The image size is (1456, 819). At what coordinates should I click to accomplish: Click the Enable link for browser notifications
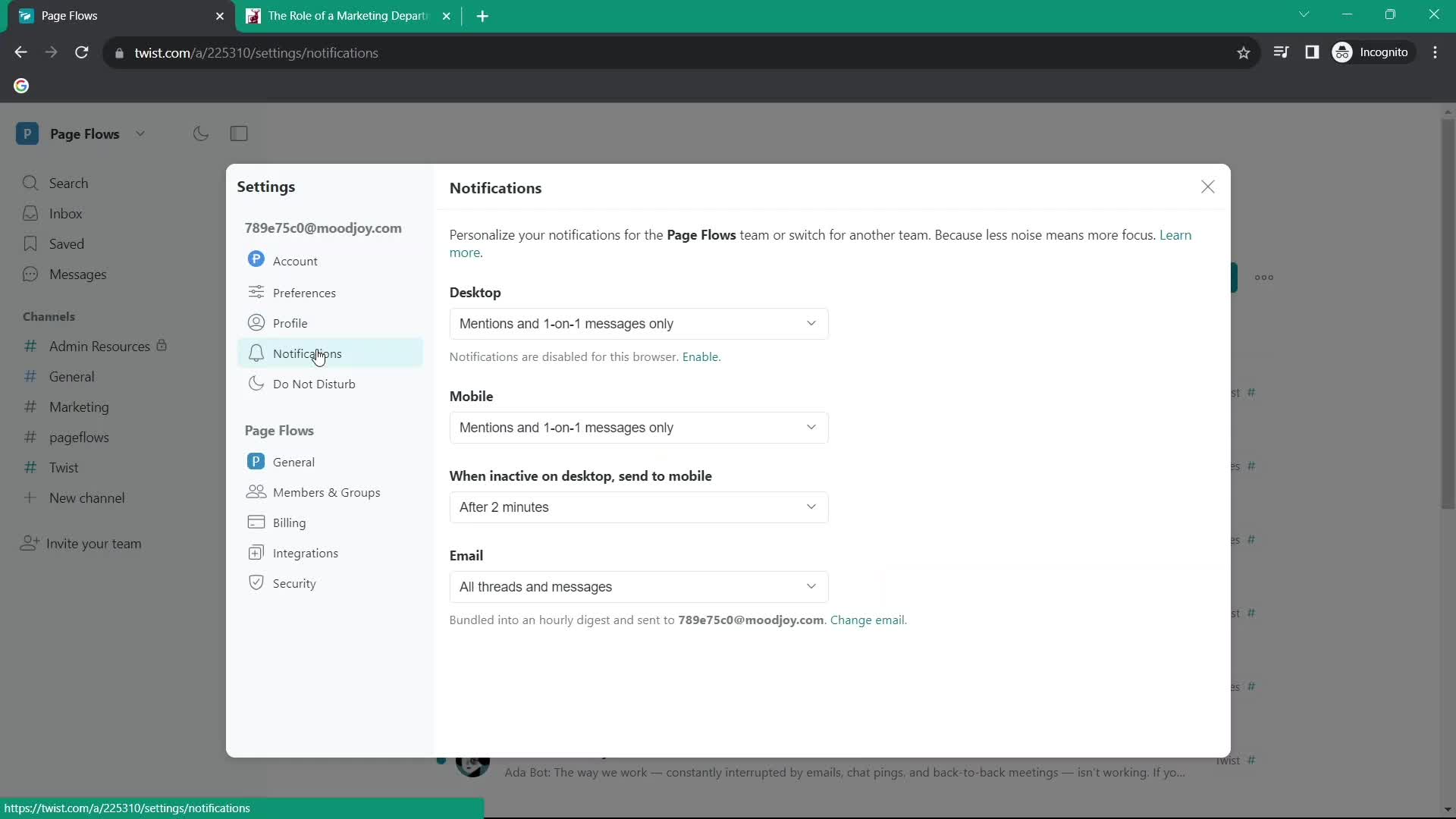pyautogui.click(x=701, y=356)
